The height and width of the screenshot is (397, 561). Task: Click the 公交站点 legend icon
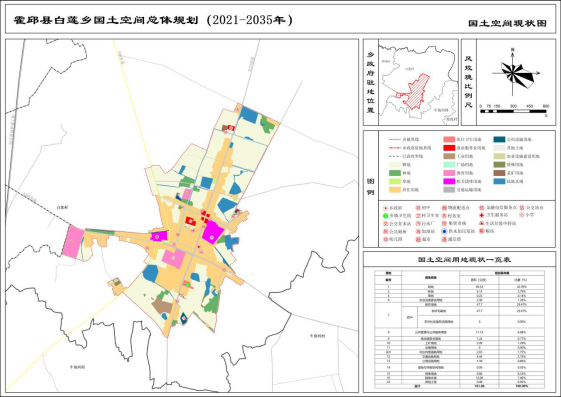[x=522, y=207]
